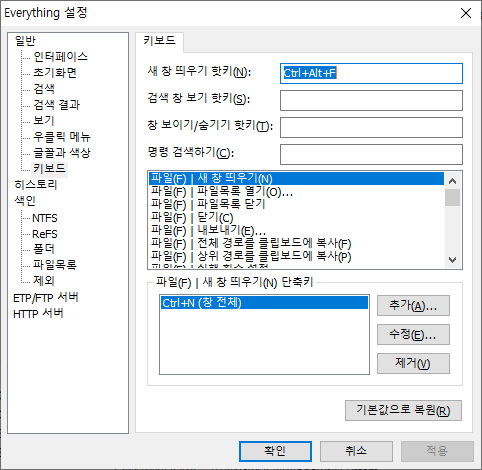Screen dimensions: 482x470
Task: Select command 파일(F) | 닫기(C)
Action: coord(296,217)
